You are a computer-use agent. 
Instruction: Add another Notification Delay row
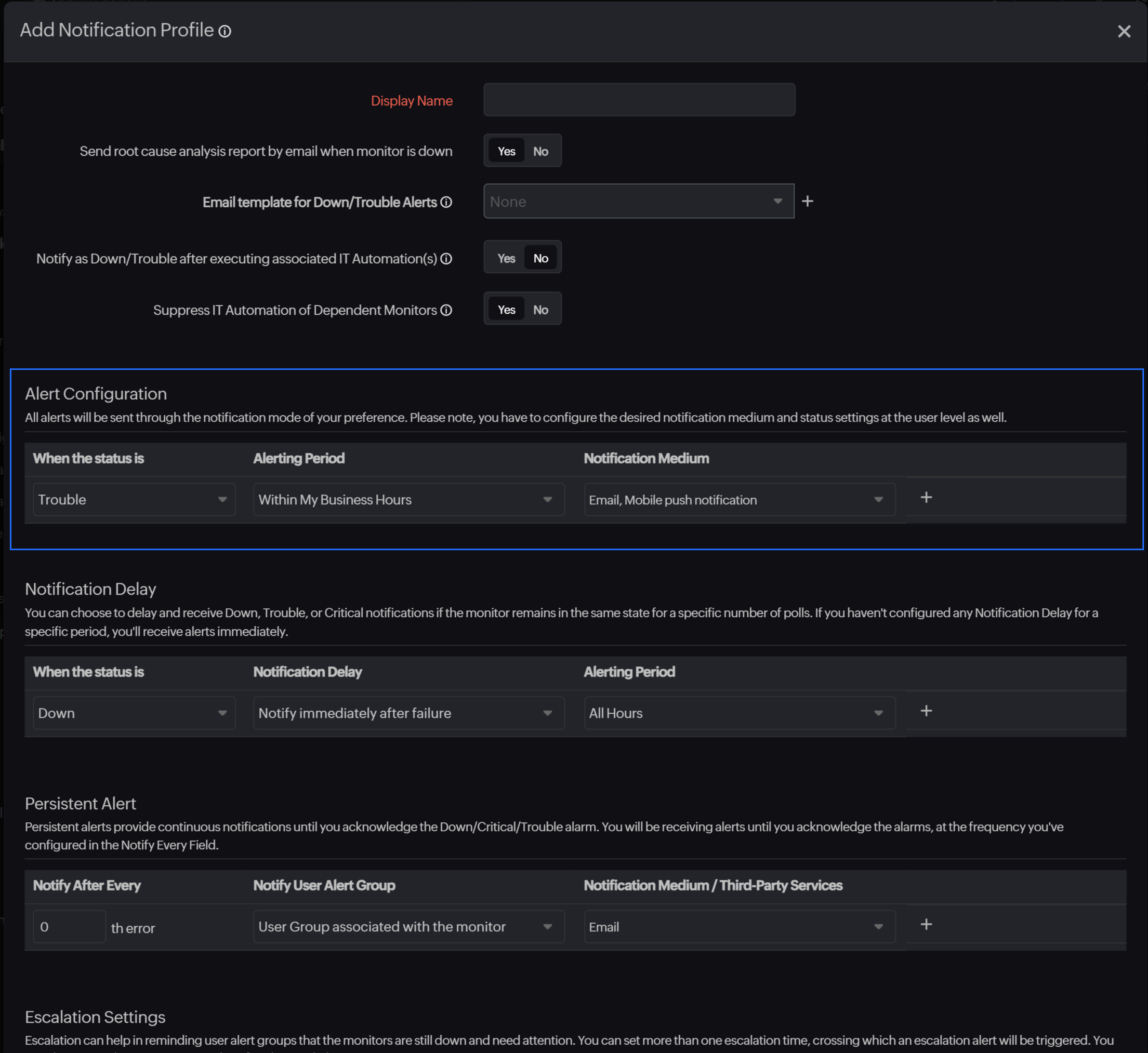pyautogui.click(x=926, y=711)
